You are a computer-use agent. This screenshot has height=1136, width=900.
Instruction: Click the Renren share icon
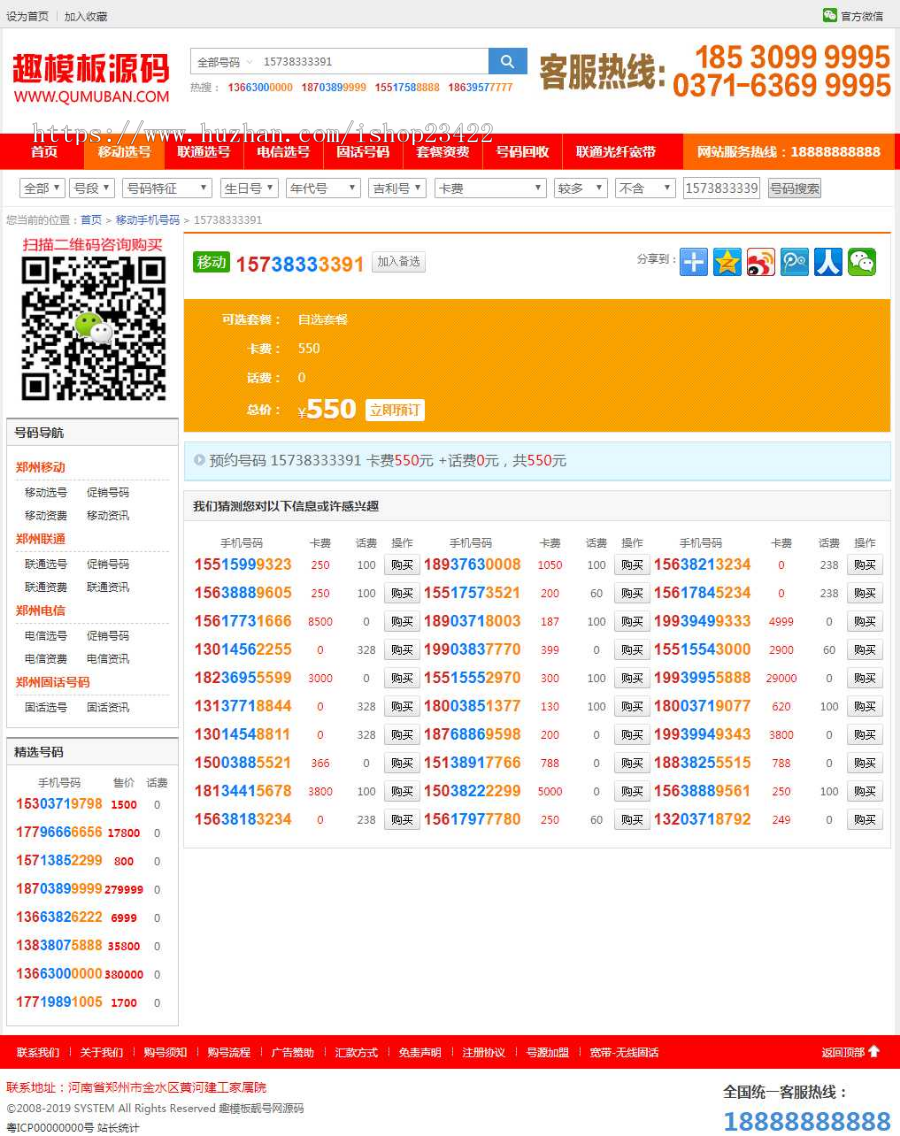tap(828, 261)
